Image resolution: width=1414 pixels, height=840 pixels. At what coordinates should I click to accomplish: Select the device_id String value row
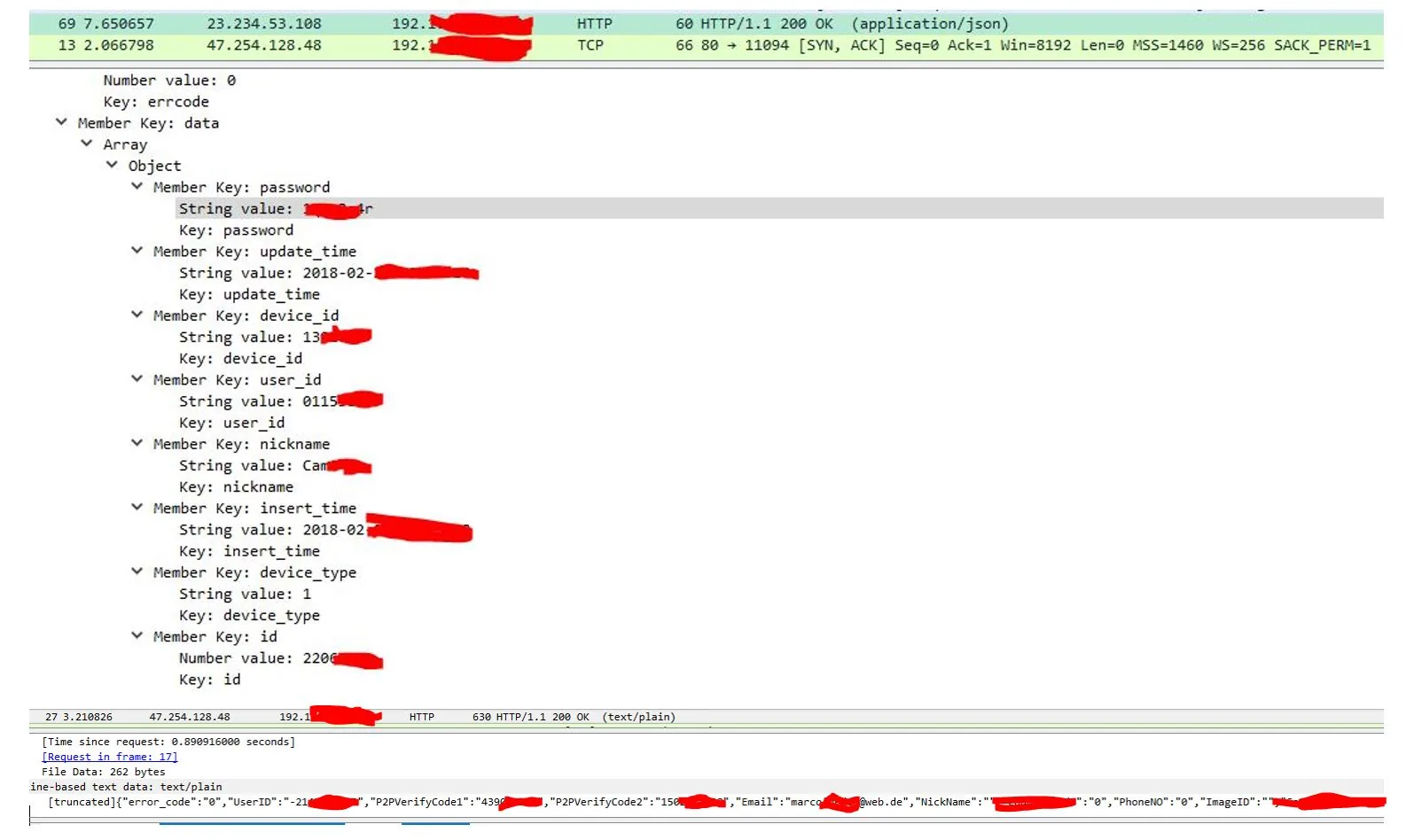[x=275, y=337]
